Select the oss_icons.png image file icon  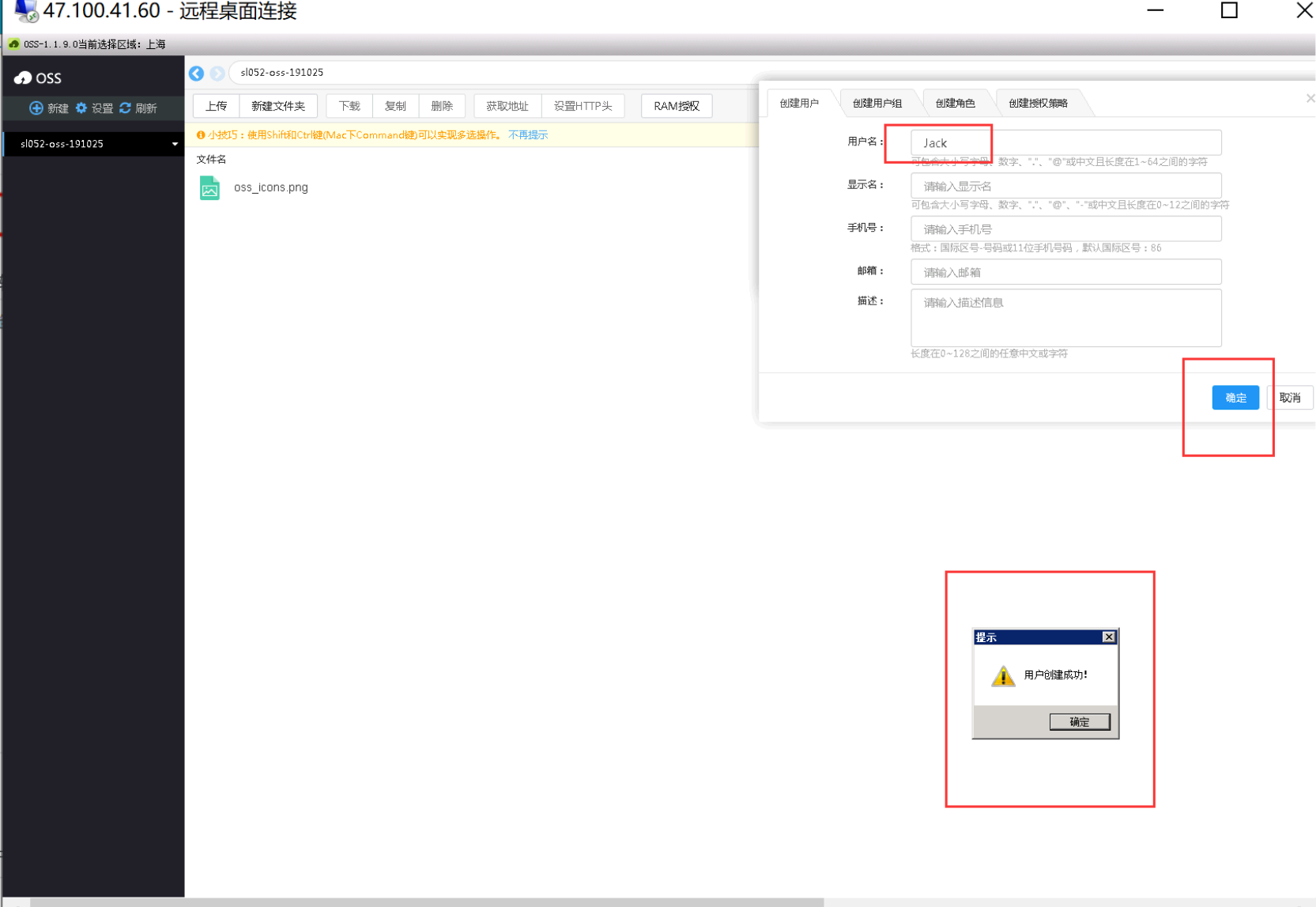point(209,187)
